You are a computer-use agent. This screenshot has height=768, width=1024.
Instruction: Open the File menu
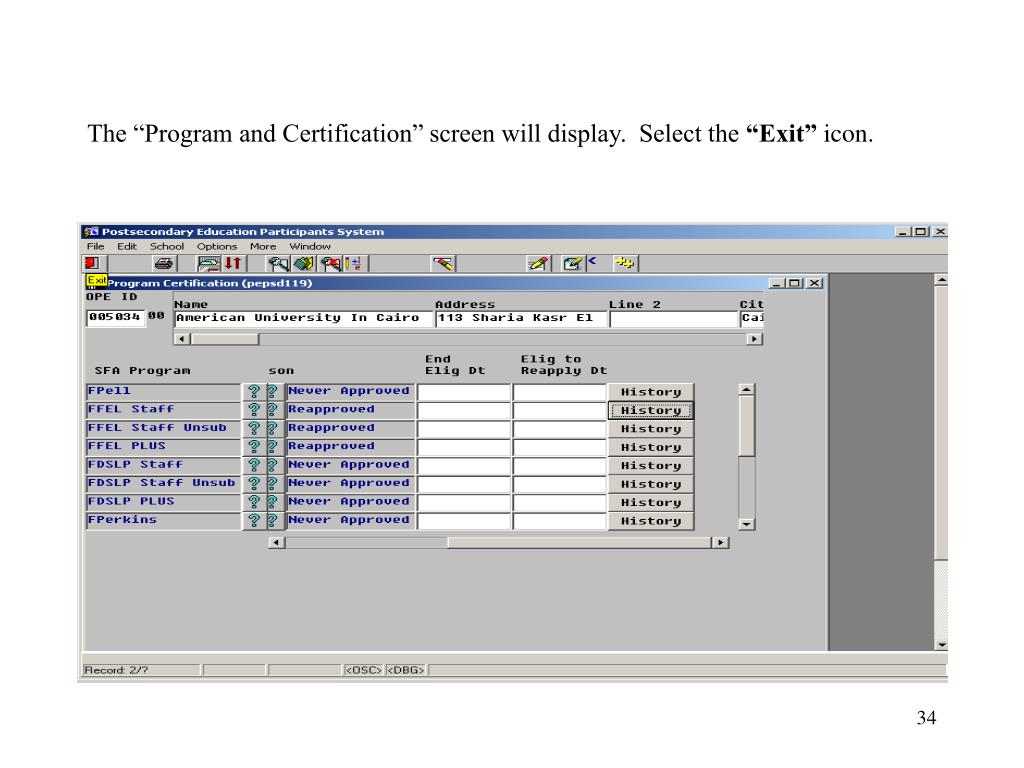click(95, 246)
